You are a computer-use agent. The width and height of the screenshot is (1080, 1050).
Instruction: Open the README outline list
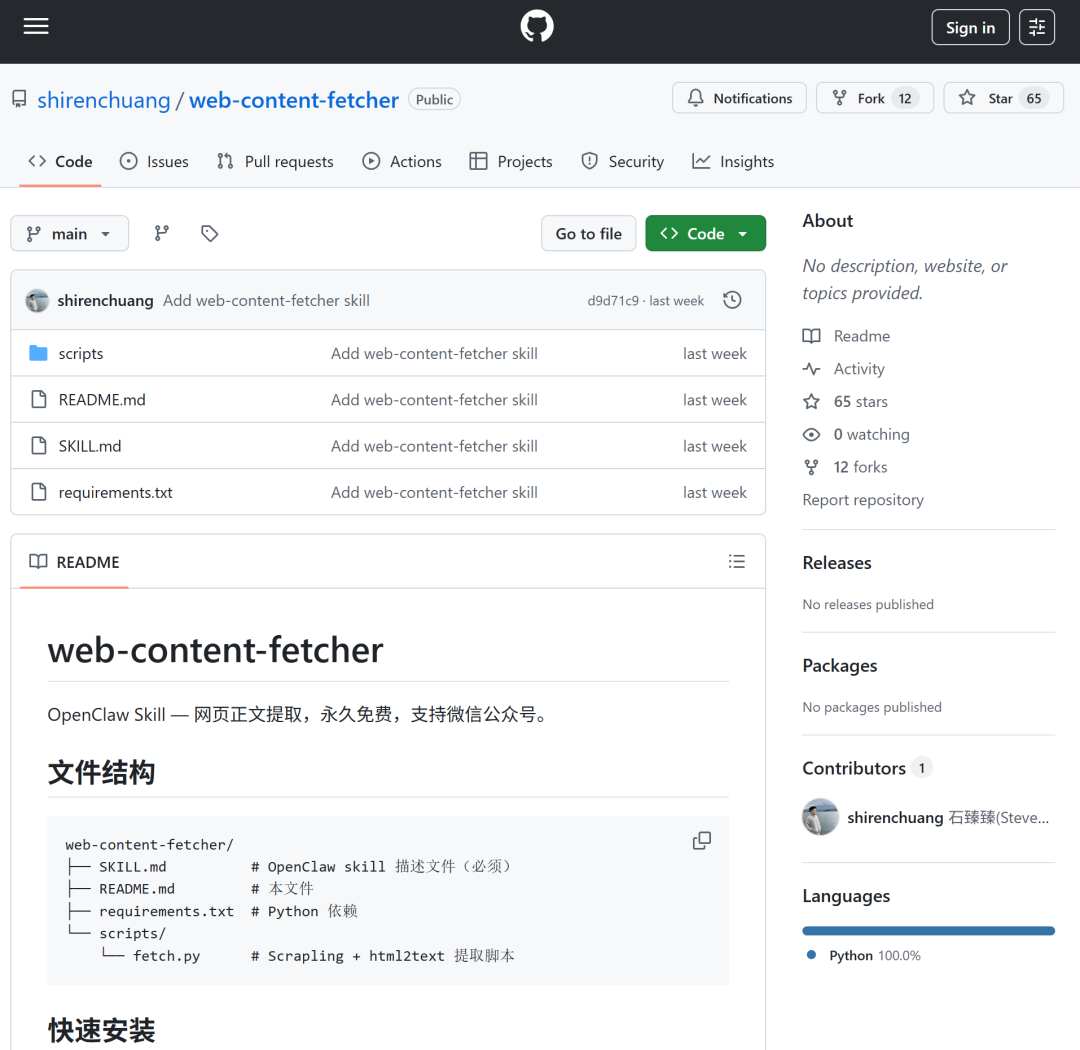pos(737,561)
